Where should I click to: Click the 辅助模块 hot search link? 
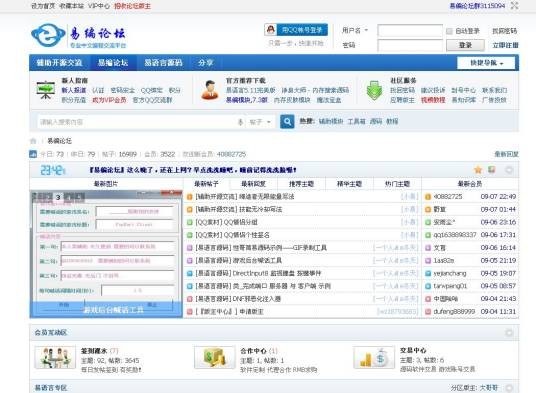[x=331, y=121]
